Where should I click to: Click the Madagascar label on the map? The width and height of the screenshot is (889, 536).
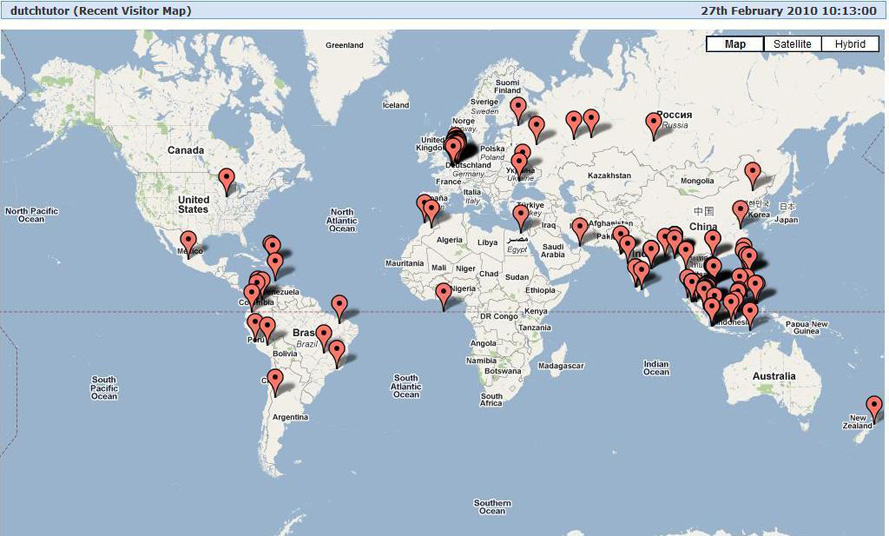click(560, 366)
